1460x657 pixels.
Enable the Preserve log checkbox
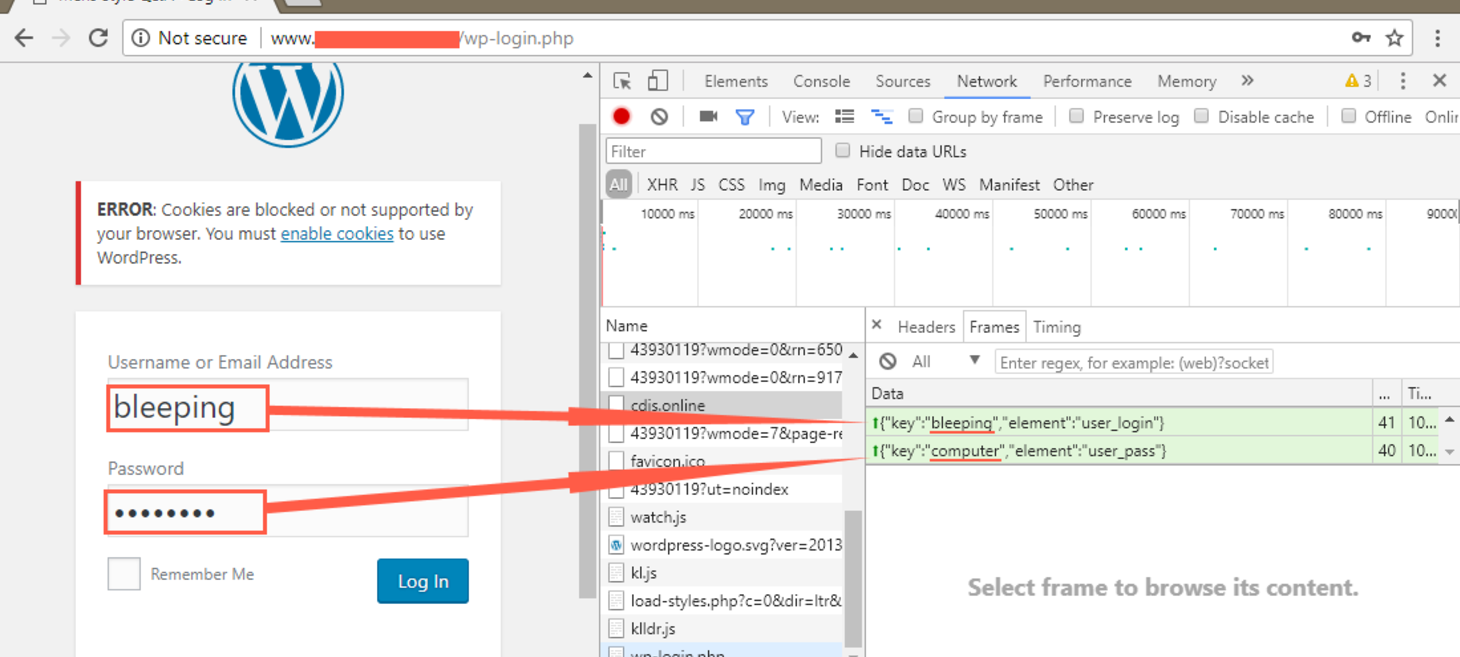coord(1076,116)
